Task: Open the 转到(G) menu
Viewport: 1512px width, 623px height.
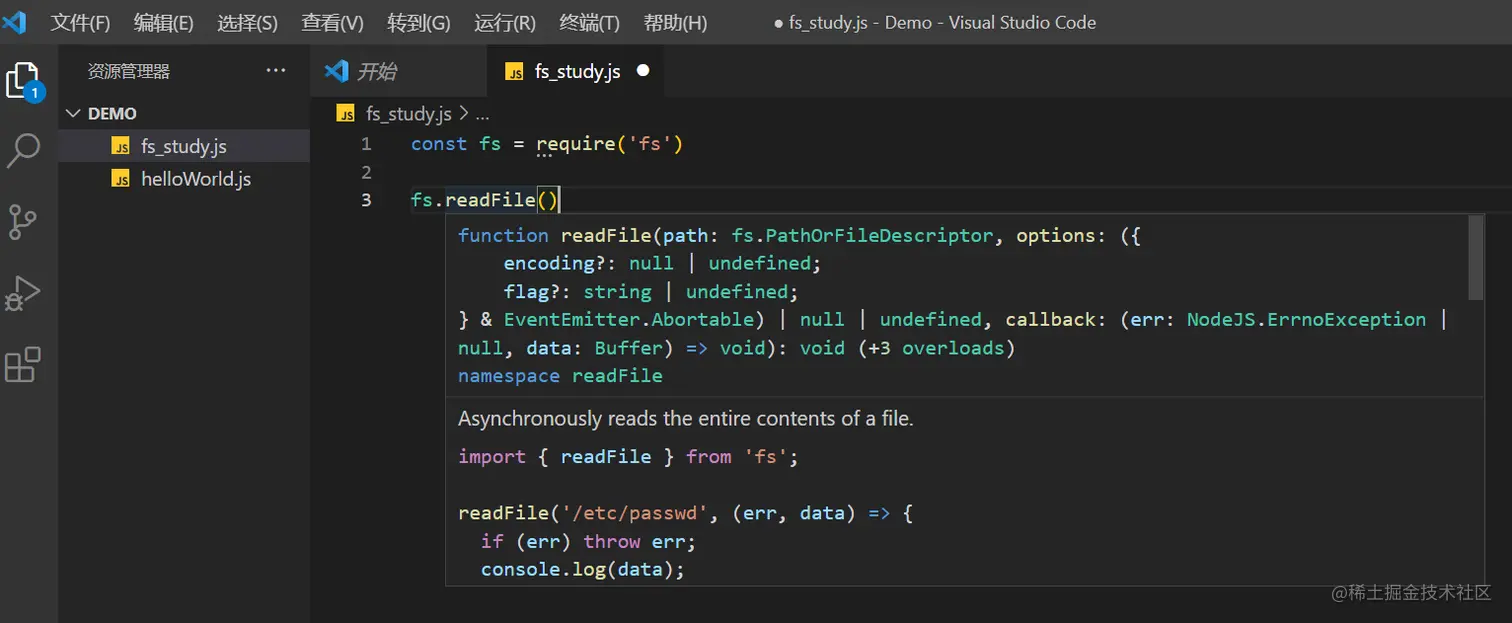Action: click(x=419, y=22)
